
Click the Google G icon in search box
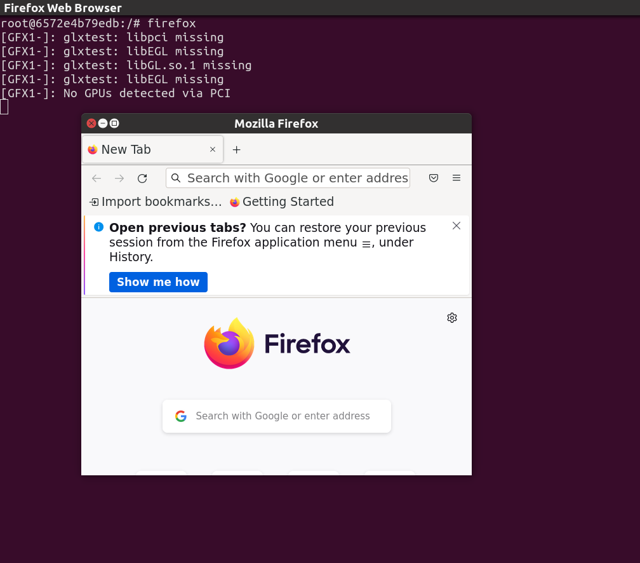tap(181, 416)
